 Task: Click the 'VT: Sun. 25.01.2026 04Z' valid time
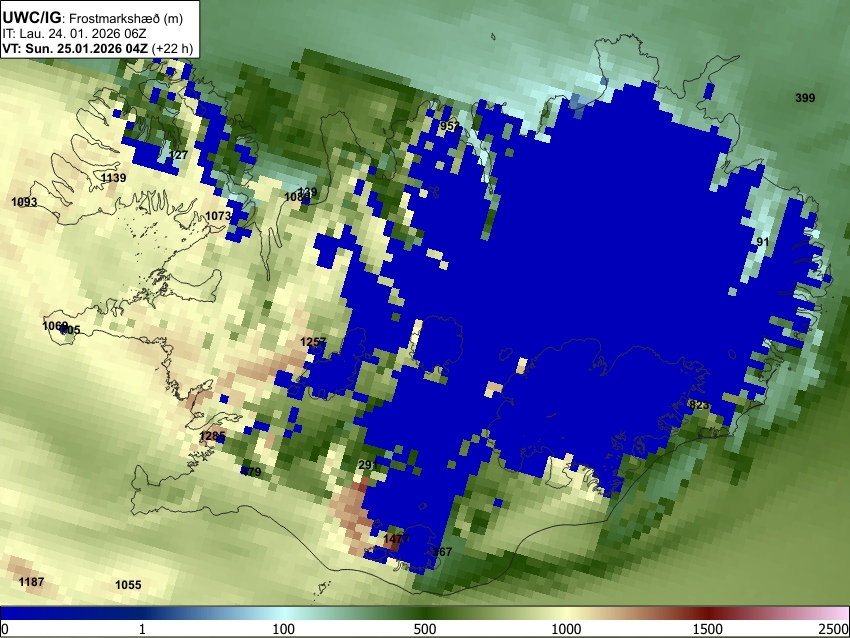75,48
